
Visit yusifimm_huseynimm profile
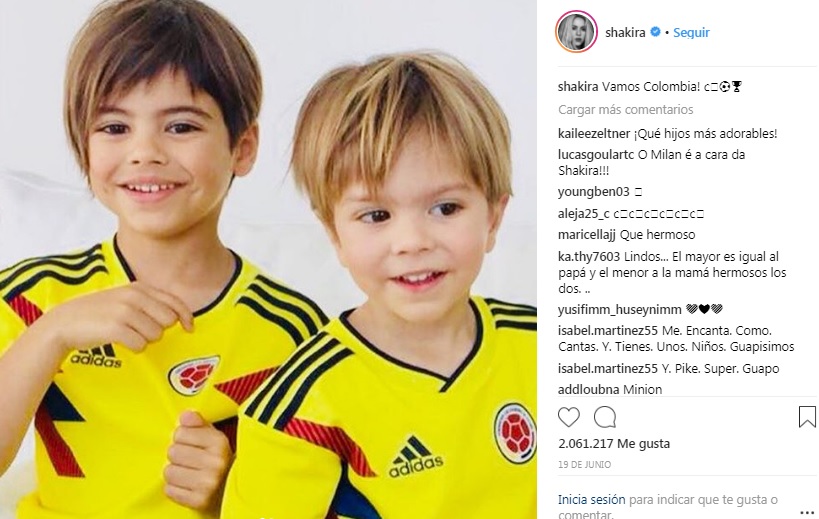point(619,310)
